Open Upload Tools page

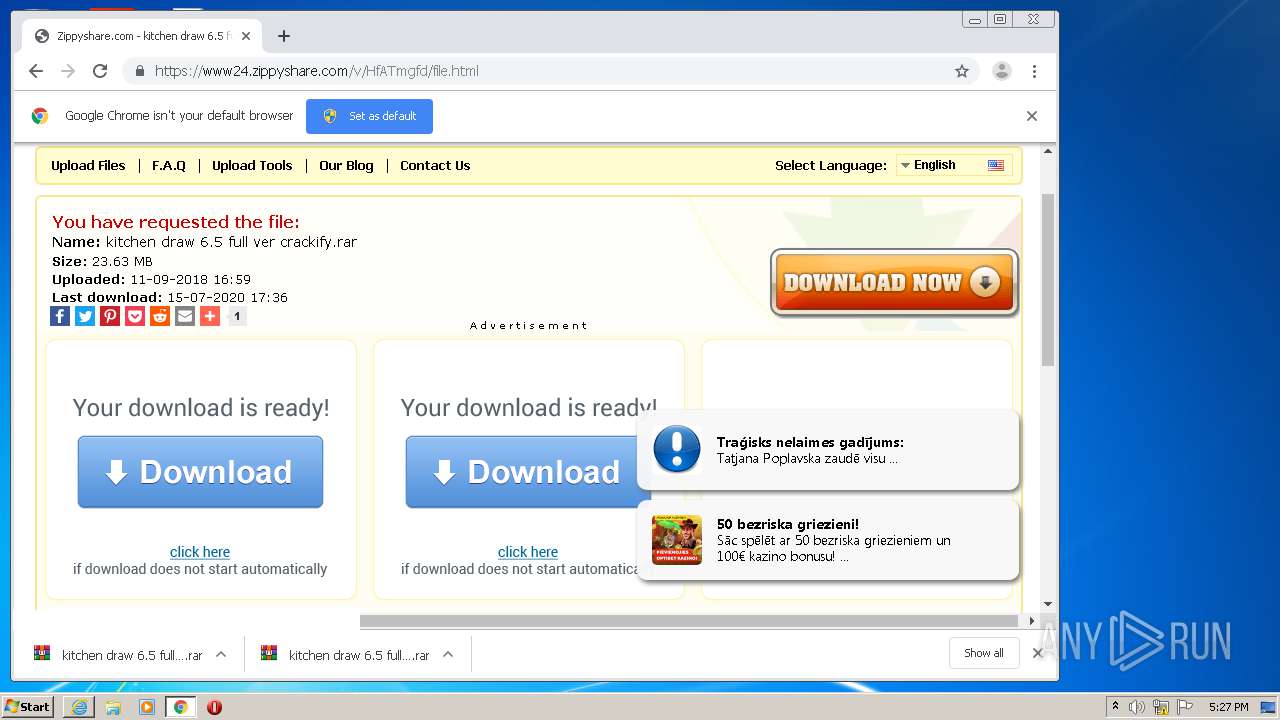(x=252, y=166)
